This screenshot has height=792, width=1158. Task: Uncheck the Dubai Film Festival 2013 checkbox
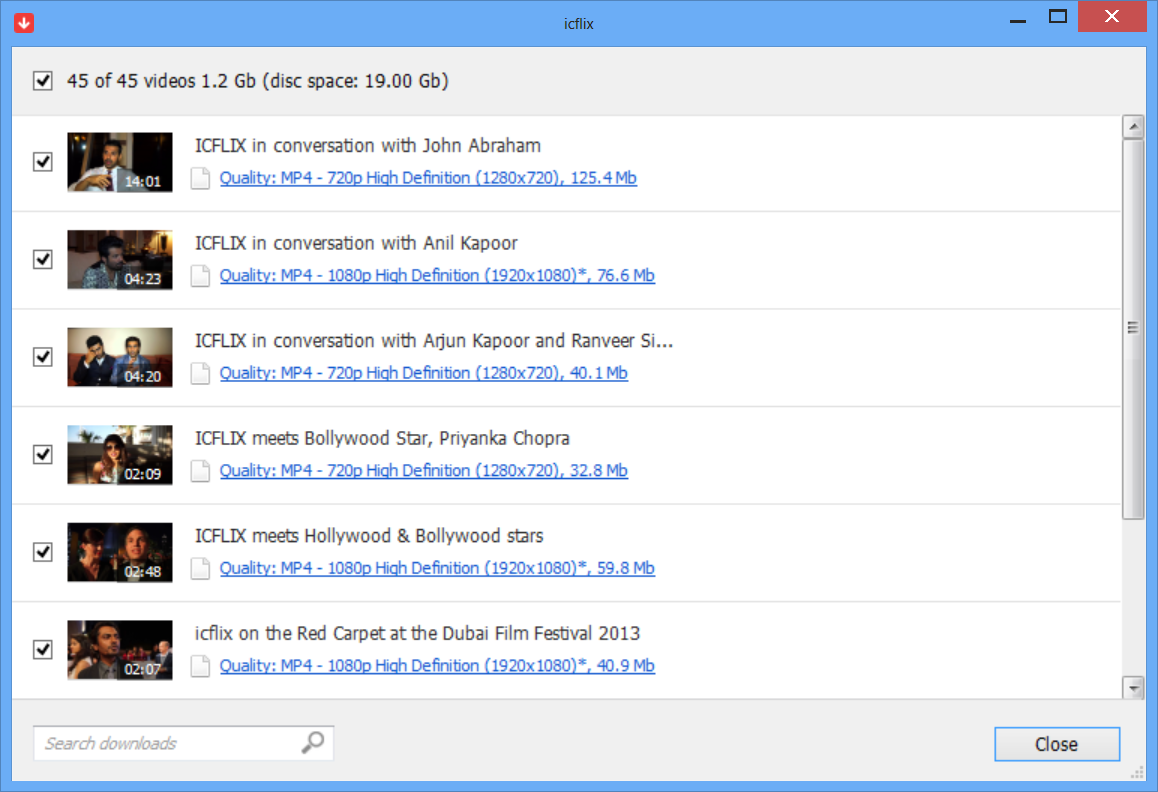[43, 649]
